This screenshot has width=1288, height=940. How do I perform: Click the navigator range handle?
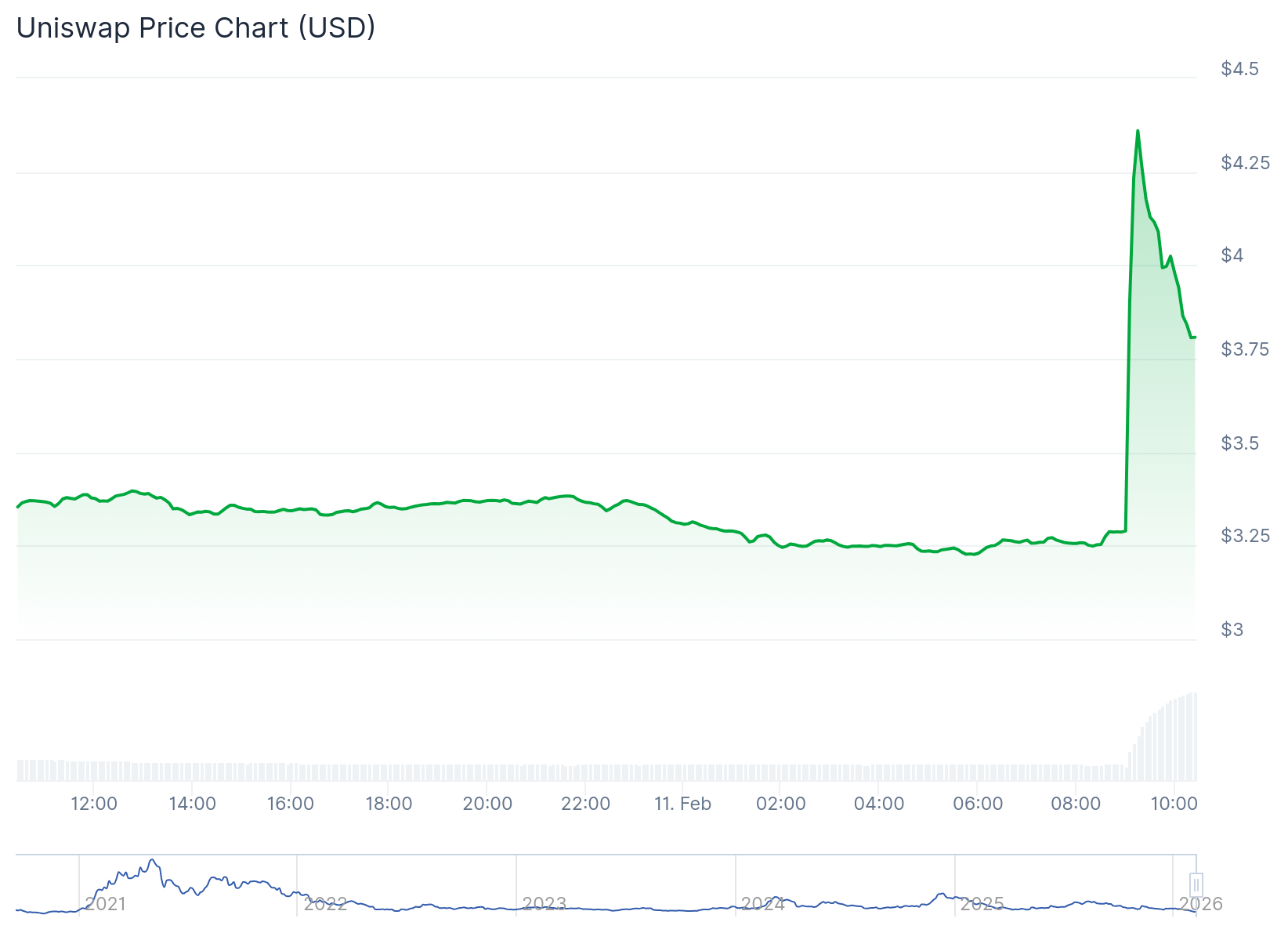(1196, 885)
